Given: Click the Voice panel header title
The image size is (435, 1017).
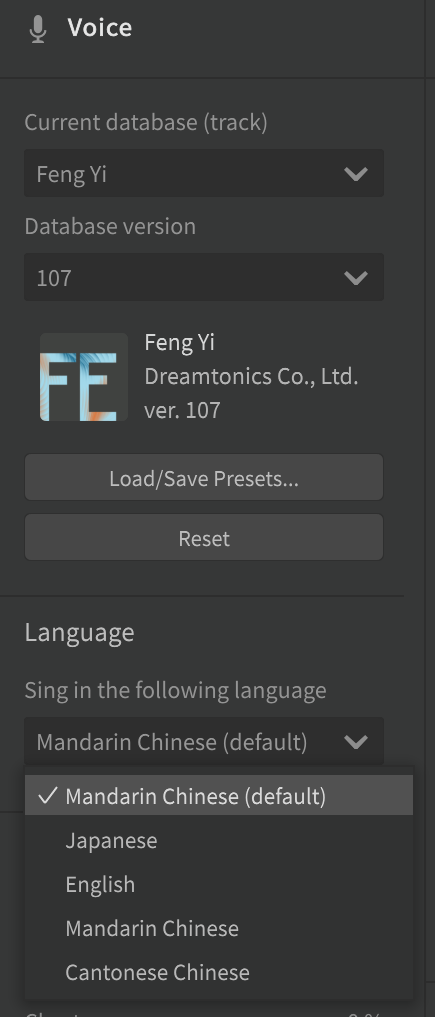Looking at the screenshot, I should point(100,28).
